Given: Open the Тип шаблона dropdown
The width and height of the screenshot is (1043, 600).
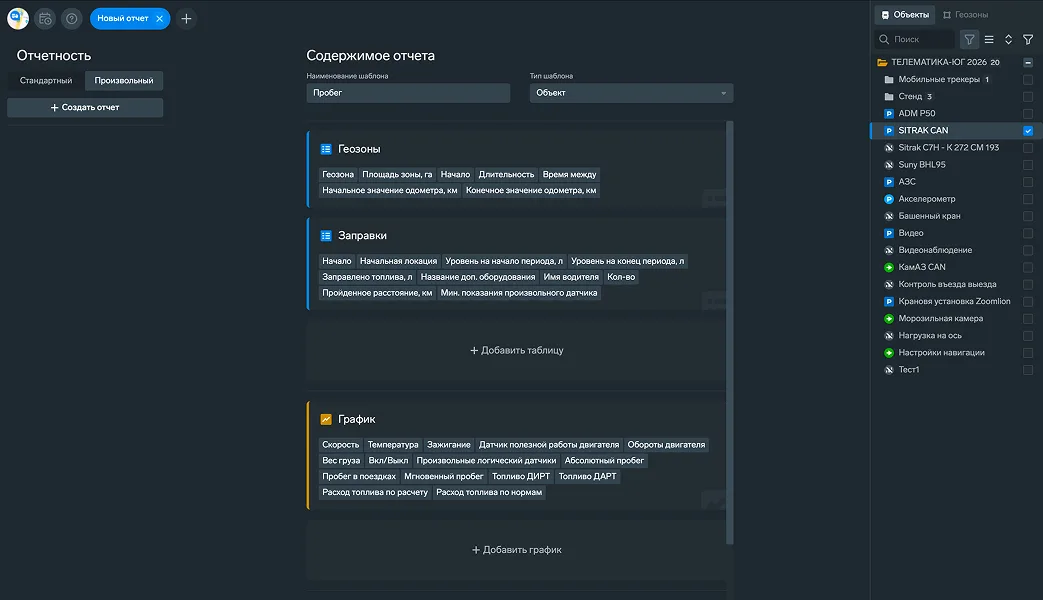Looking at the screenshot, I should tap(631, 92).
